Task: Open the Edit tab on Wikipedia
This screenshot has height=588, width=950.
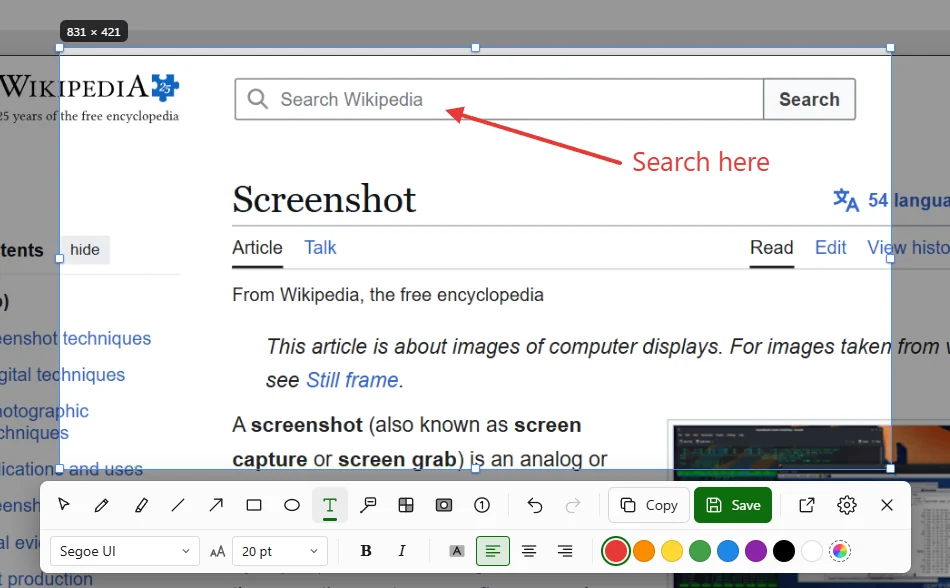Action: 830,248
